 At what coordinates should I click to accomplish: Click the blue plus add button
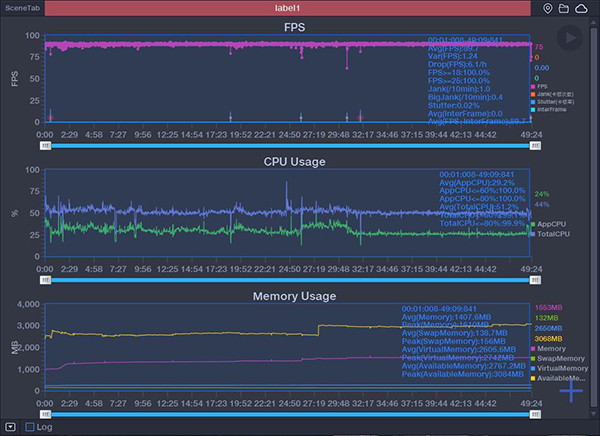pyautogui.click(x=571, y=390)
